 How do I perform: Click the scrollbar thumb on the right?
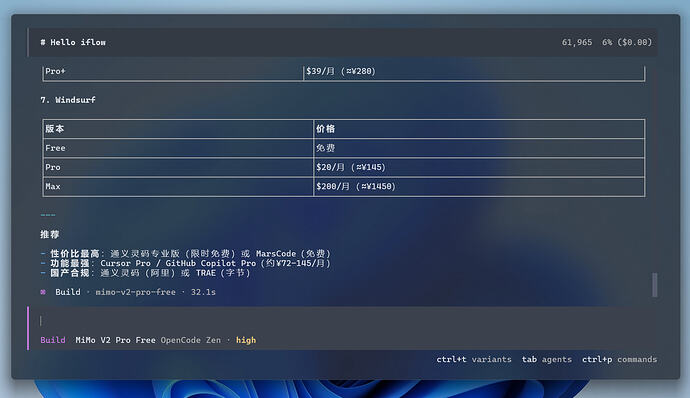[x=655, y=285]
